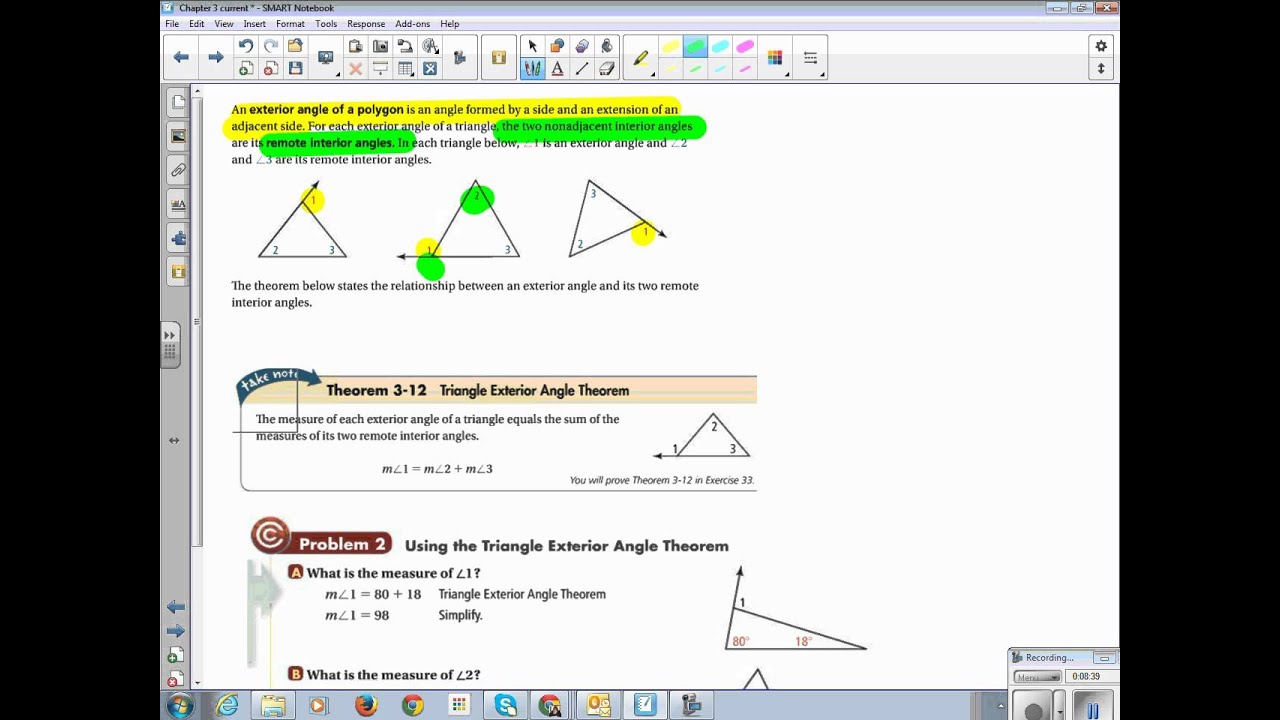Open the Attachments paperclip tab

[x=178, y=170]
